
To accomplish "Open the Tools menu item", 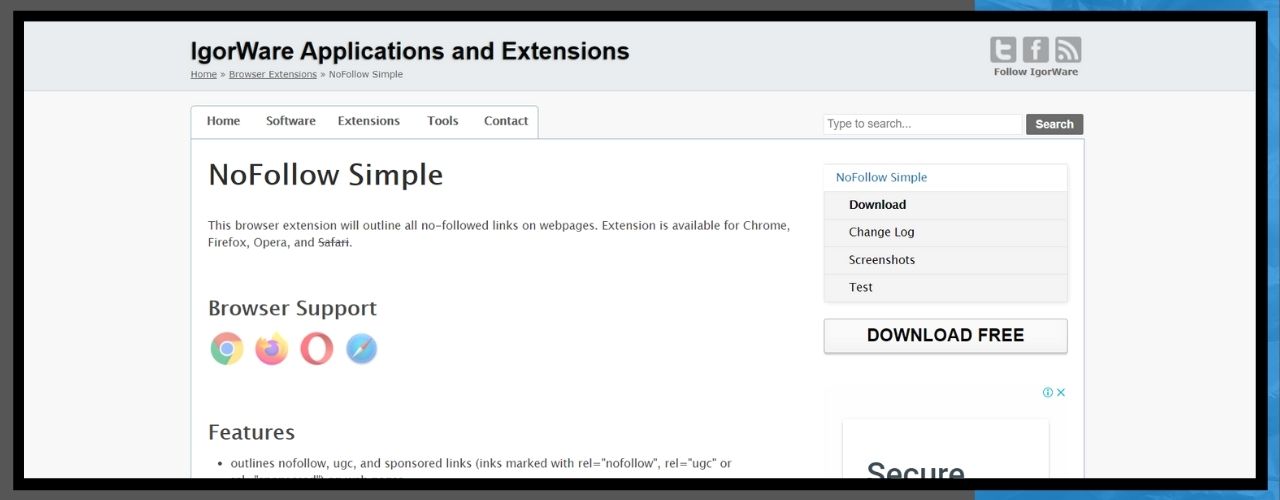I will point(442,121).
